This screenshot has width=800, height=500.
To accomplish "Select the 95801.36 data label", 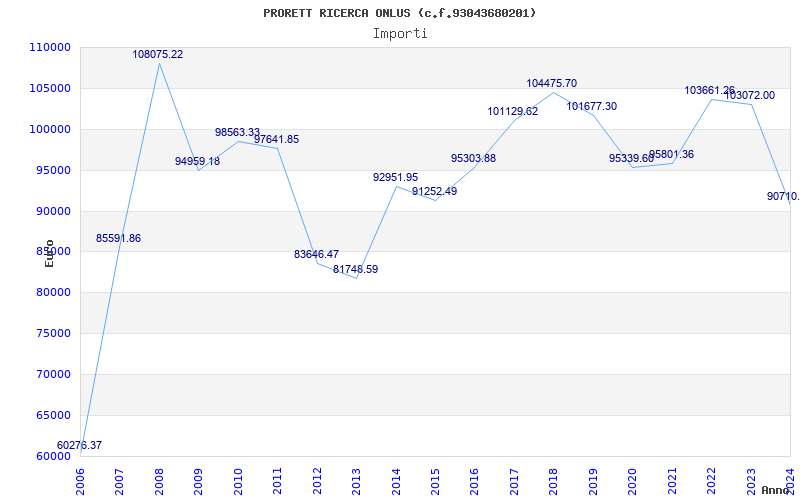I will [x=671, y=155].
